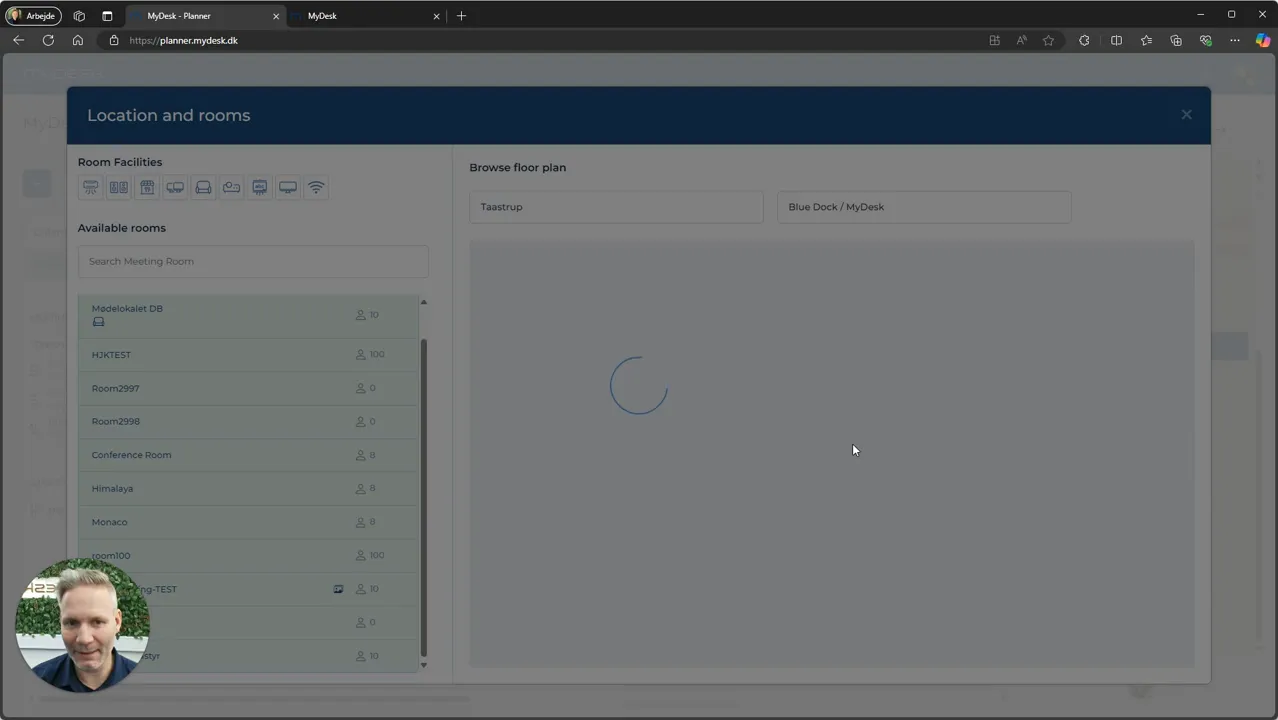Close the Location and rooms dialog

click(1186, 115)
